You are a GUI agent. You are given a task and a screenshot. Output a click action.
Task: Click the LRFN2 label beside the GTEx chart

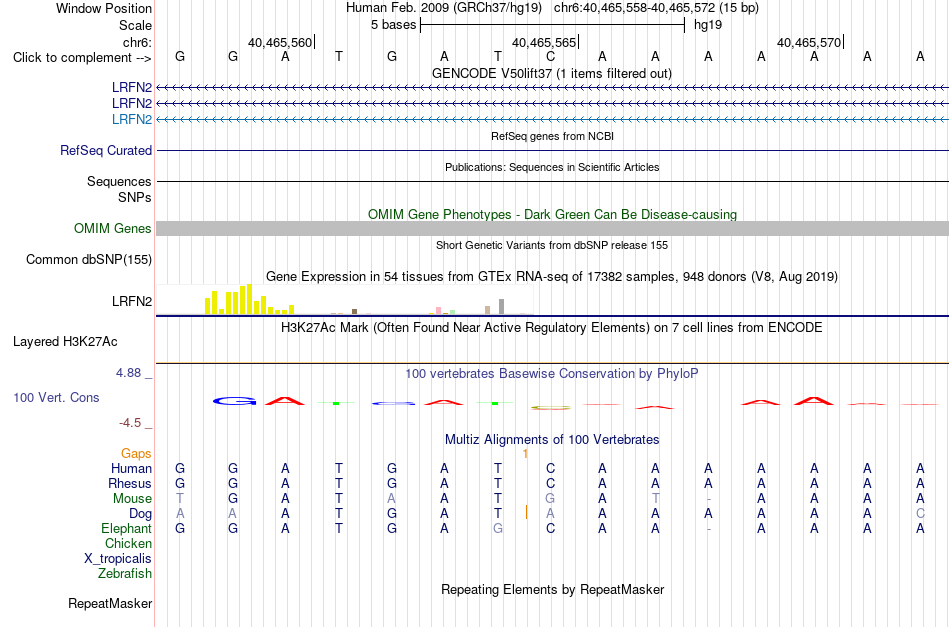click(131, 301)
